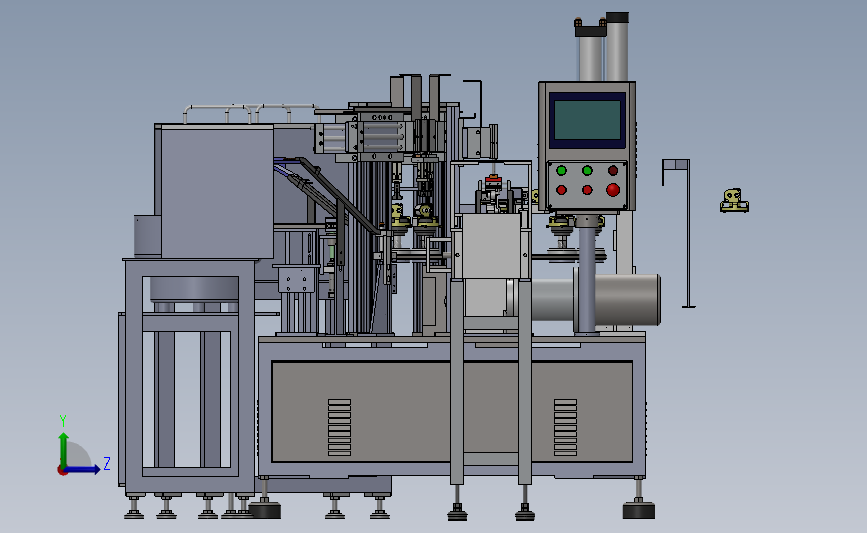Viewport: 867px width, 533px height.
Task: Select the right louvered vent on base cabinet
Action: click(565, 427)
